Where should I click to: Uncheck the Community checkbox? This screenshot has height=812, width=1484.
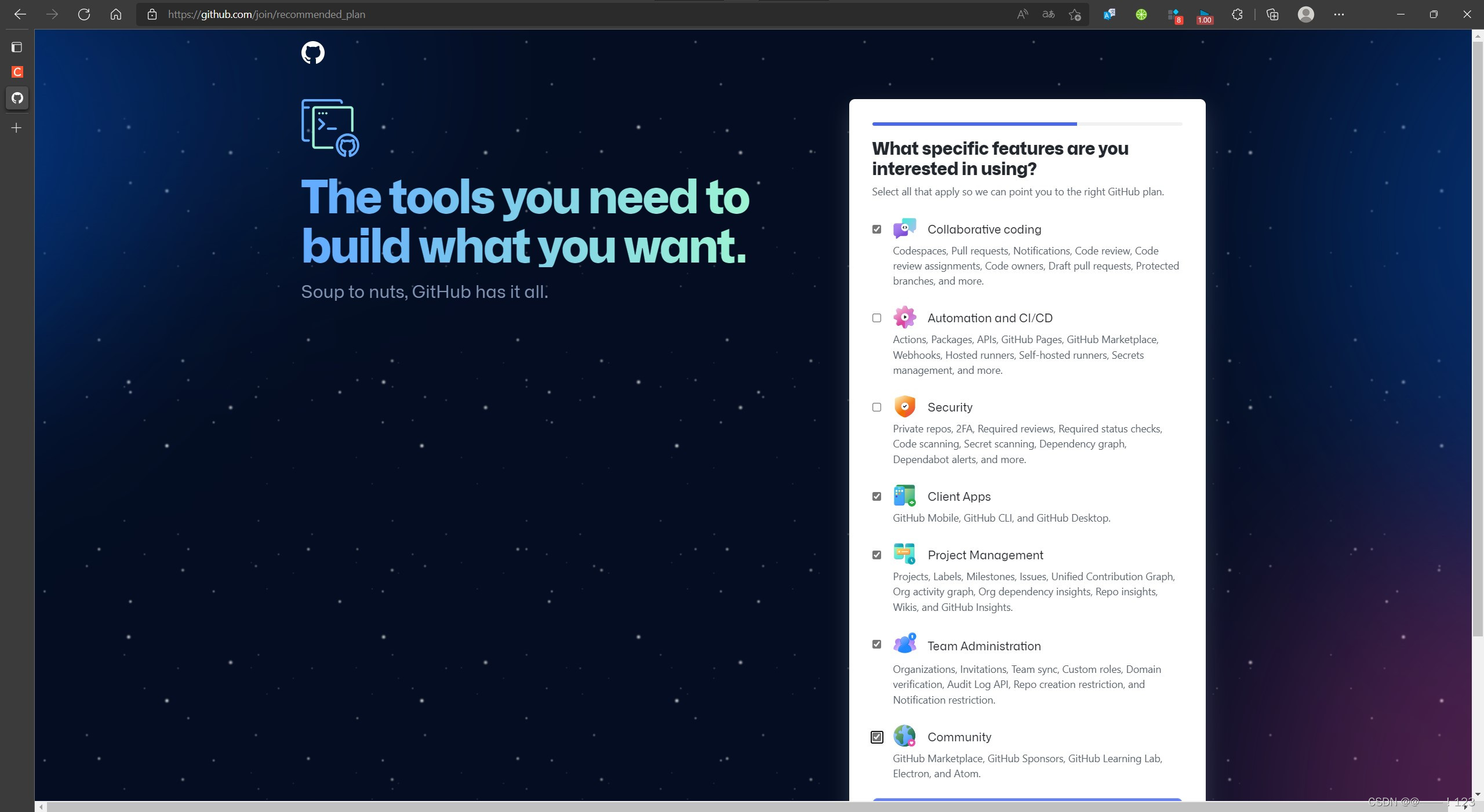click(x=876, y=737)
